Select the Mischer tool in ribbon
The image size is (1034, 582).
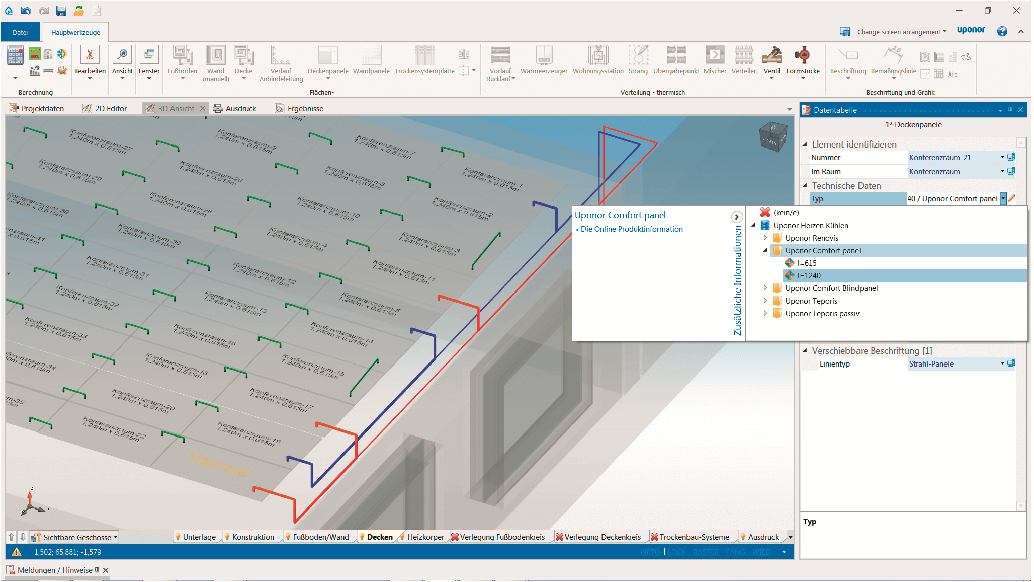pyautogui.click(x=714, y=56)
